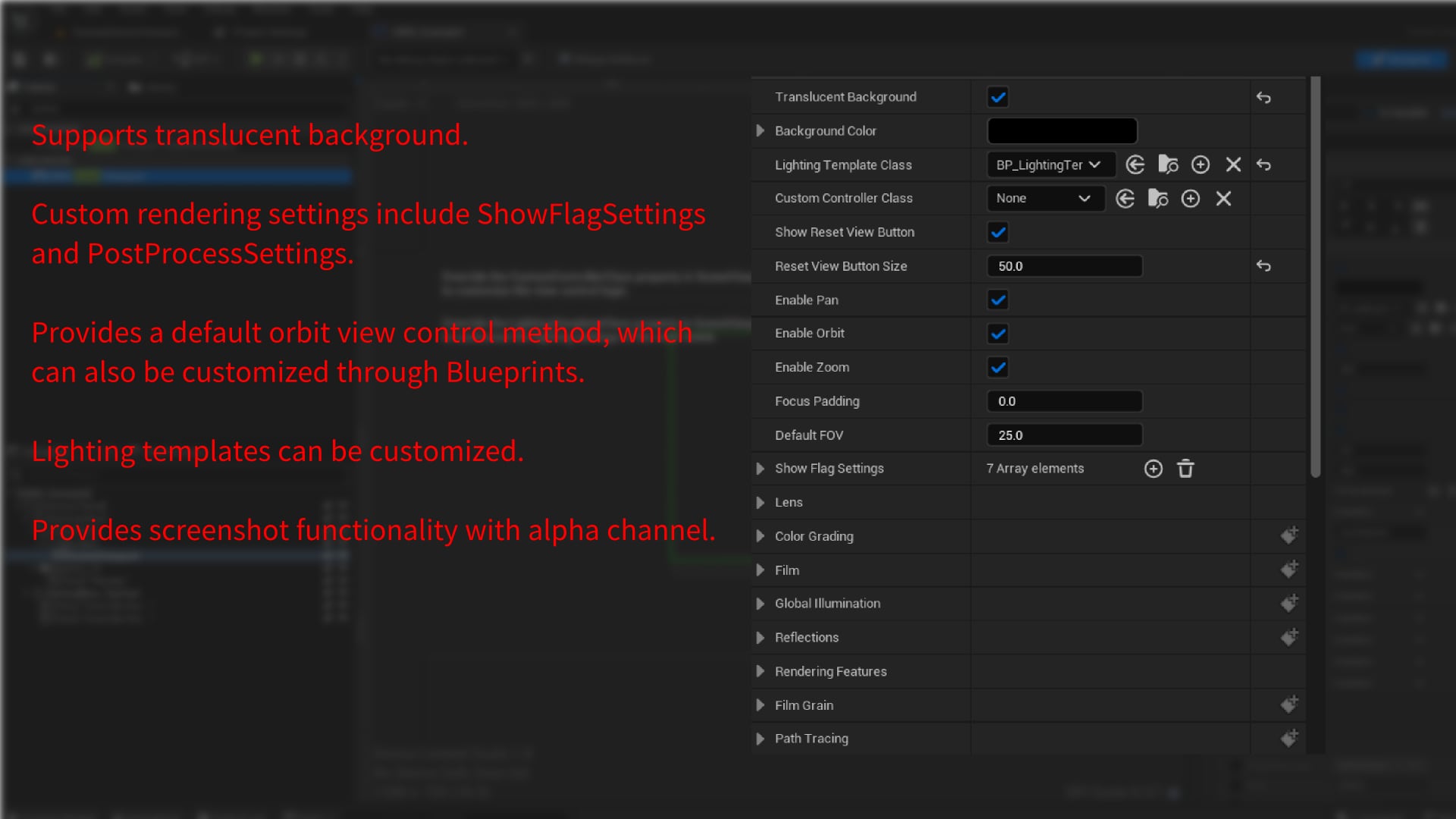Disable the Enable Pan checkbox
This screenshot has height=819, width=1456.
tap(998, 300)
